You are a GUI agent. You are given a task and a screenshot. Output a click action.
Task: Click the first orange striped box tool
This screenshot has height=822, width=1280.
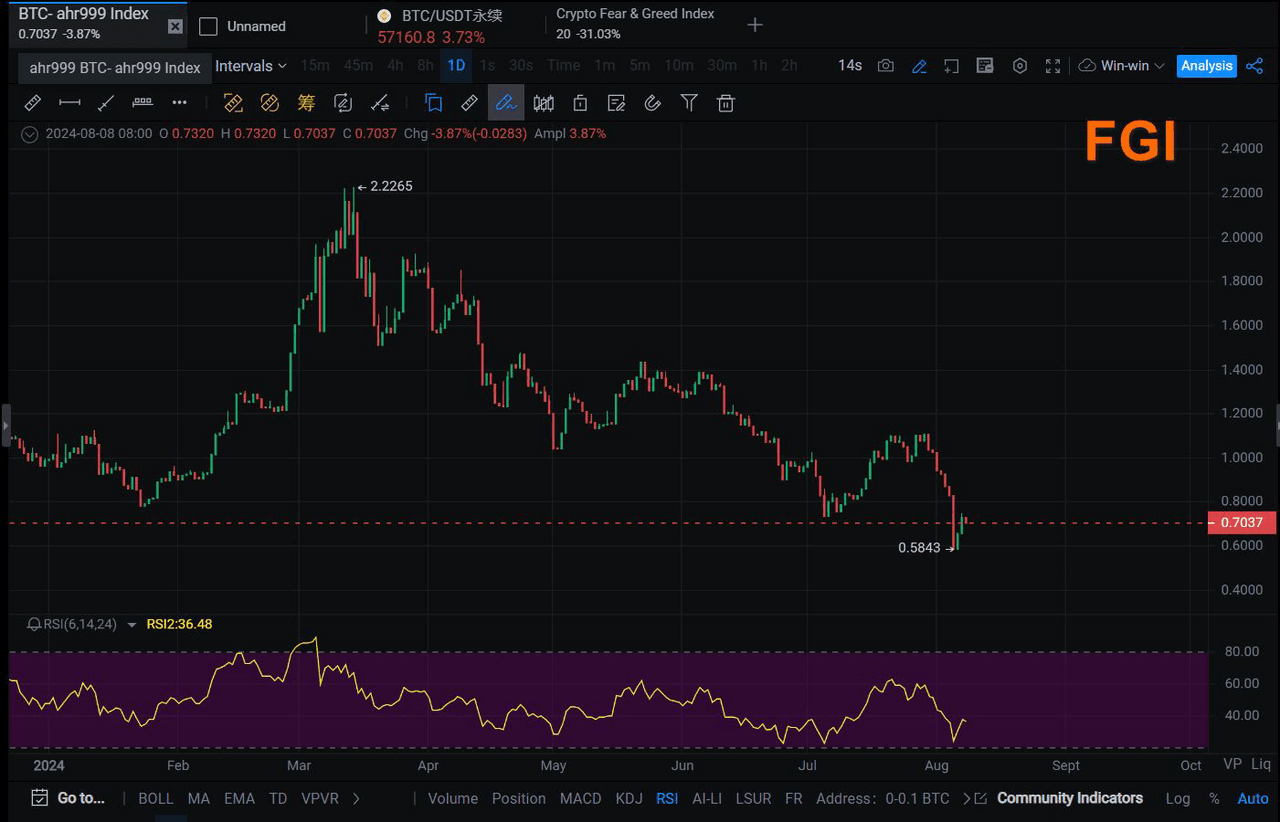point(233,103)
